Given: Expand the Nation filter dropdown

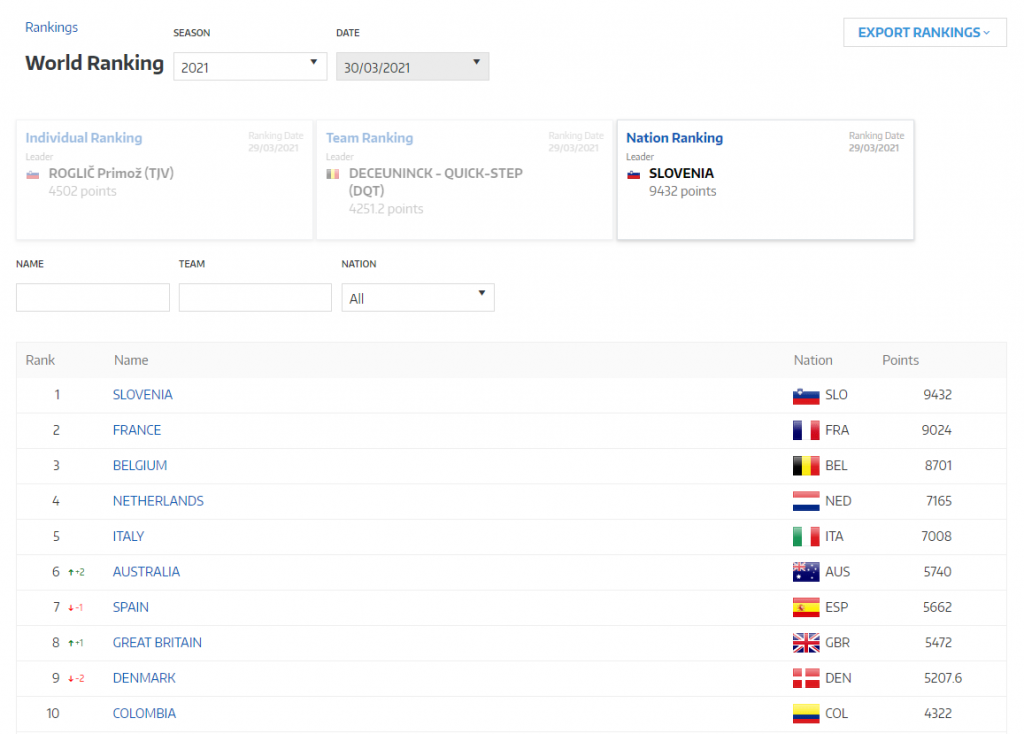Looking at the screenshot, I should click(x=418, y=298).
